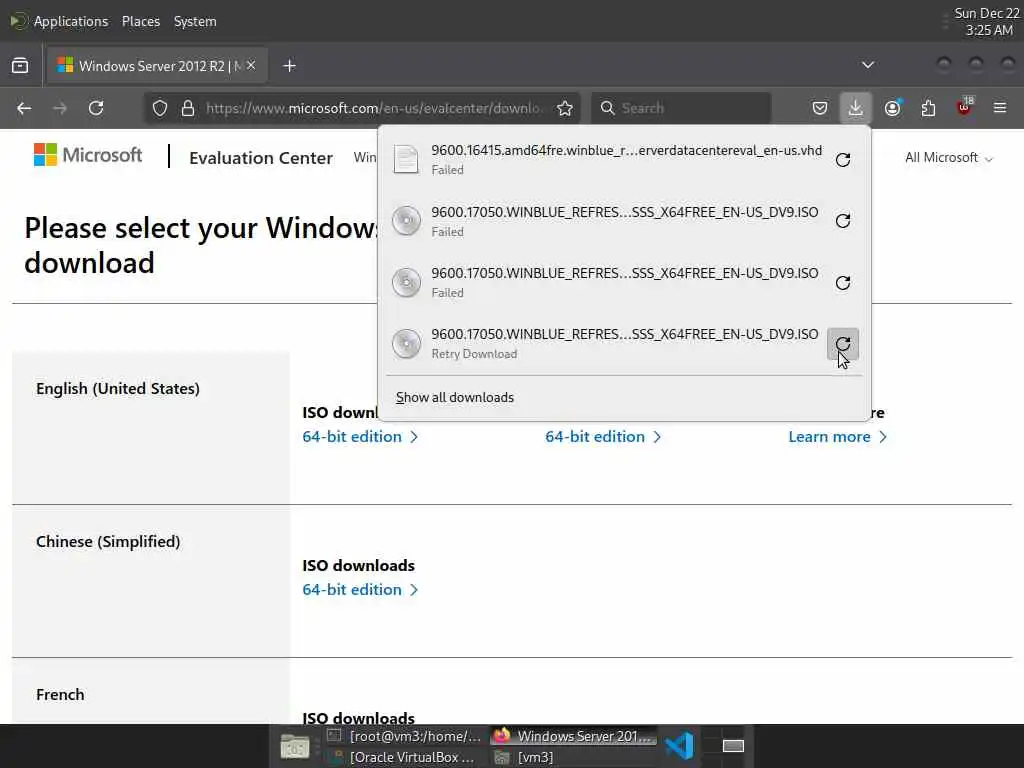This screenshot has width=1024, height=768.
Task: Open the uBlock Origin extension icon
Action: point(965,107)
